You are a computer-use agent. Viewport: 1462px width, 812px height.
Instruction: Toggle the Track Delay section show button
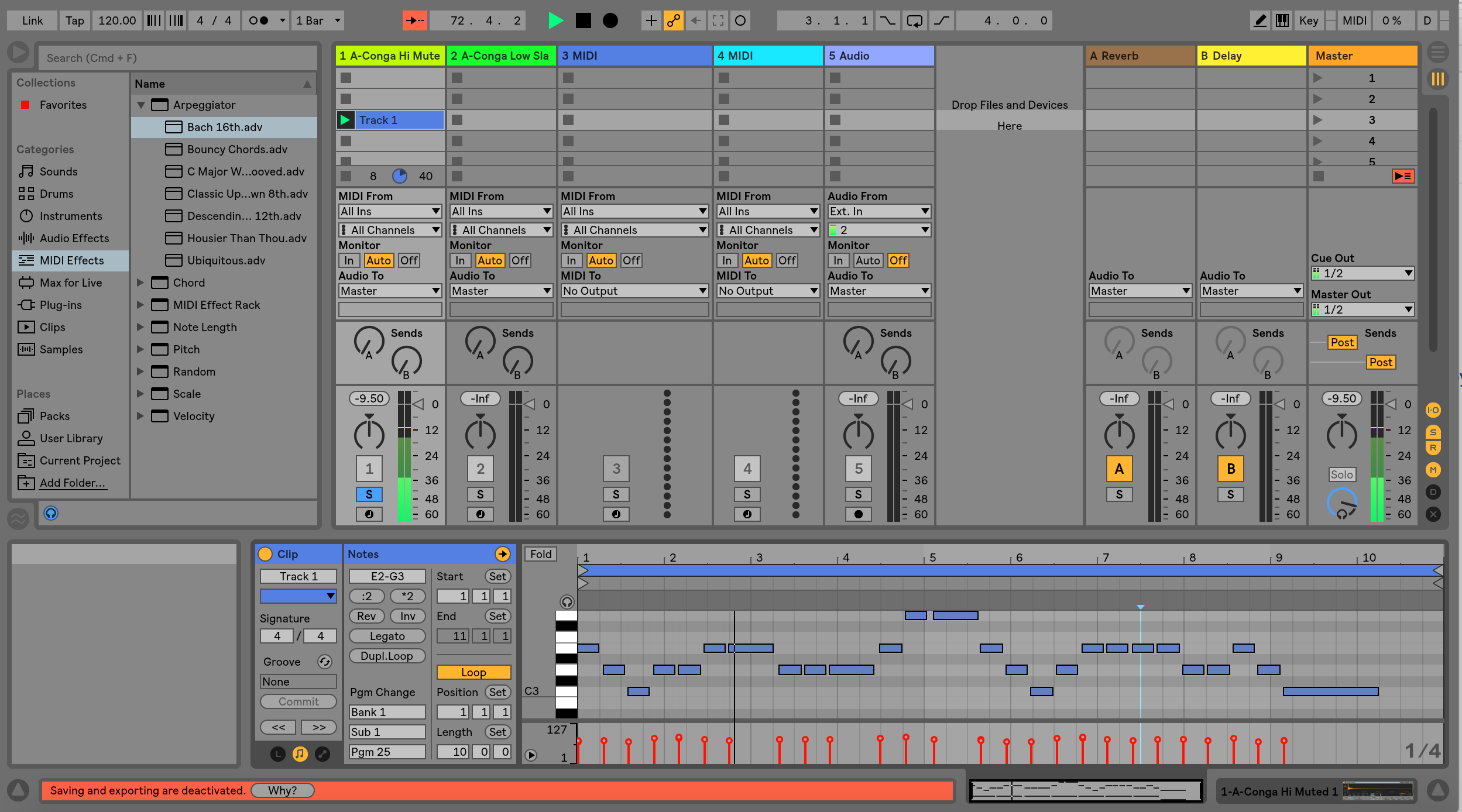[1433, 492]
